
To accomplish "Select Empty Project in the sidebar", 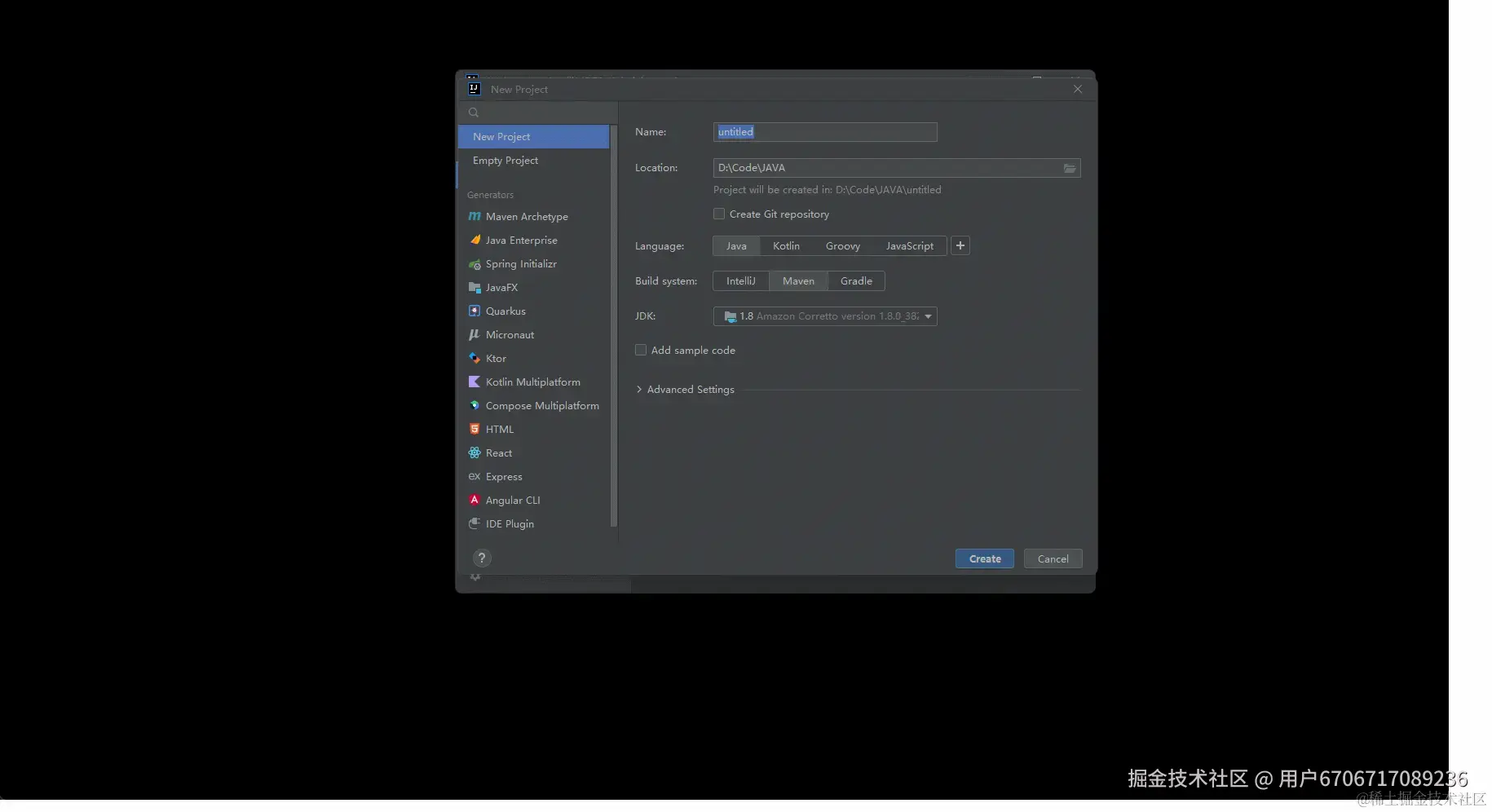I will (x=533, y=161).
